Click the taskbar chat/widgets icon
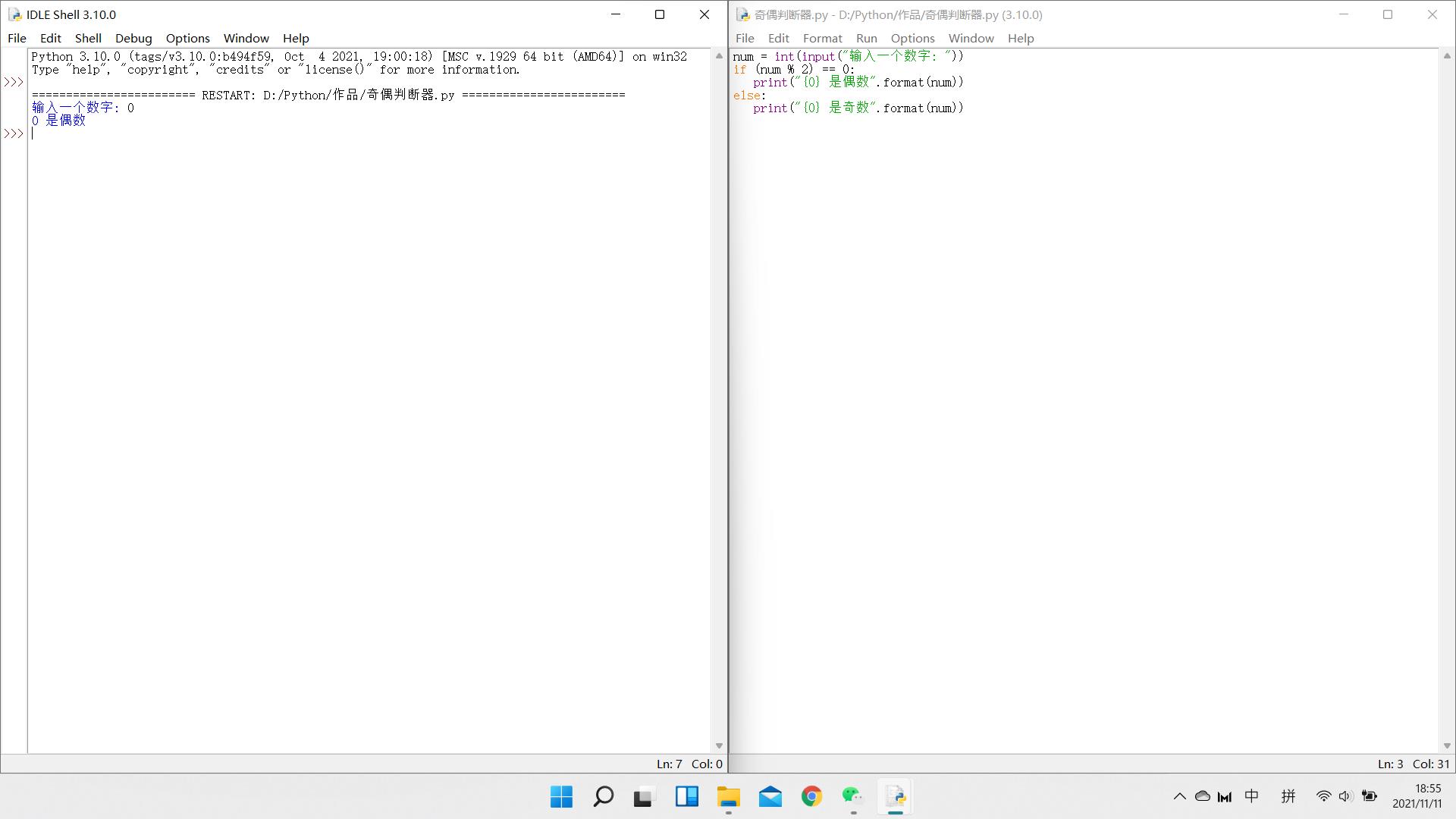 (x=686, y=797)
